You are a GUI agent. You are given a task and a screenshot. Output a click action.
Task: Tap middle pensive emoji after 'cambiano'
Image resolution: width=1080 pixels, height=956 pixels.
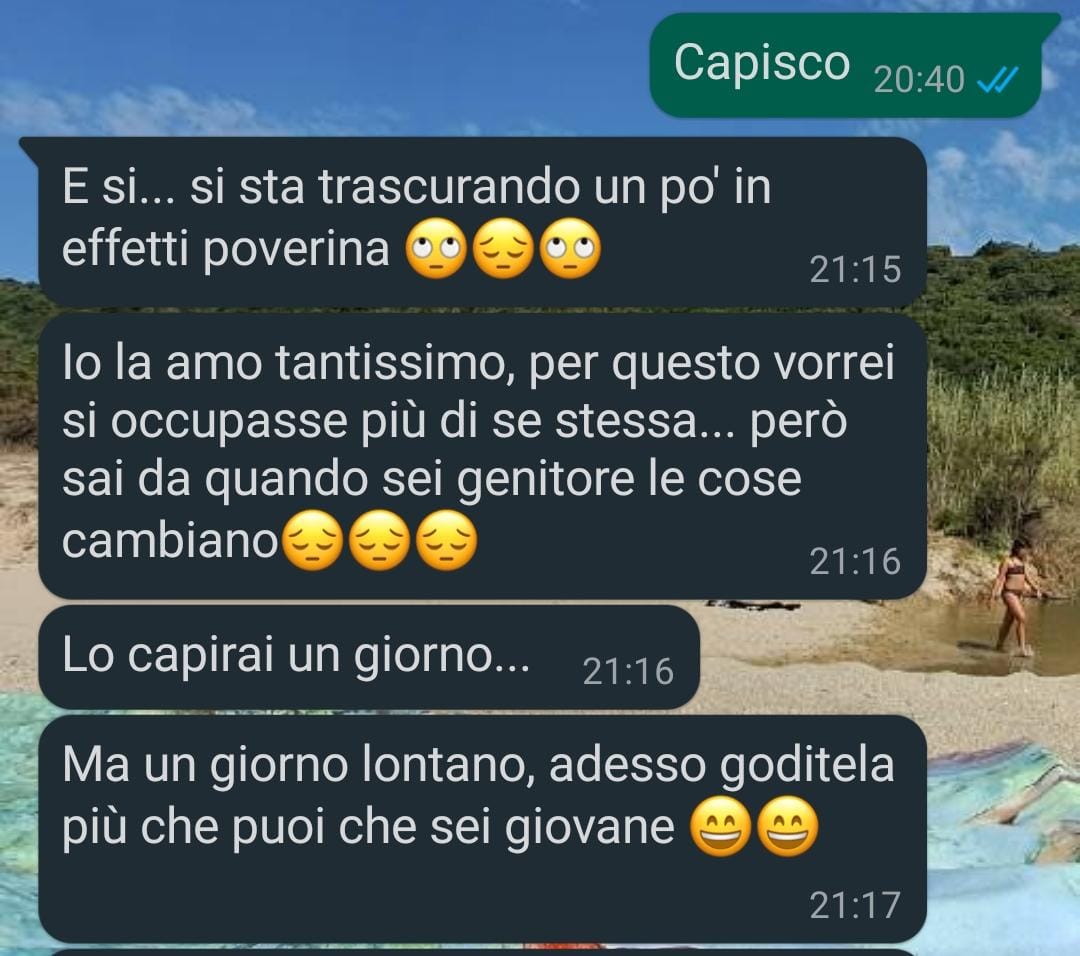point(380,540)
